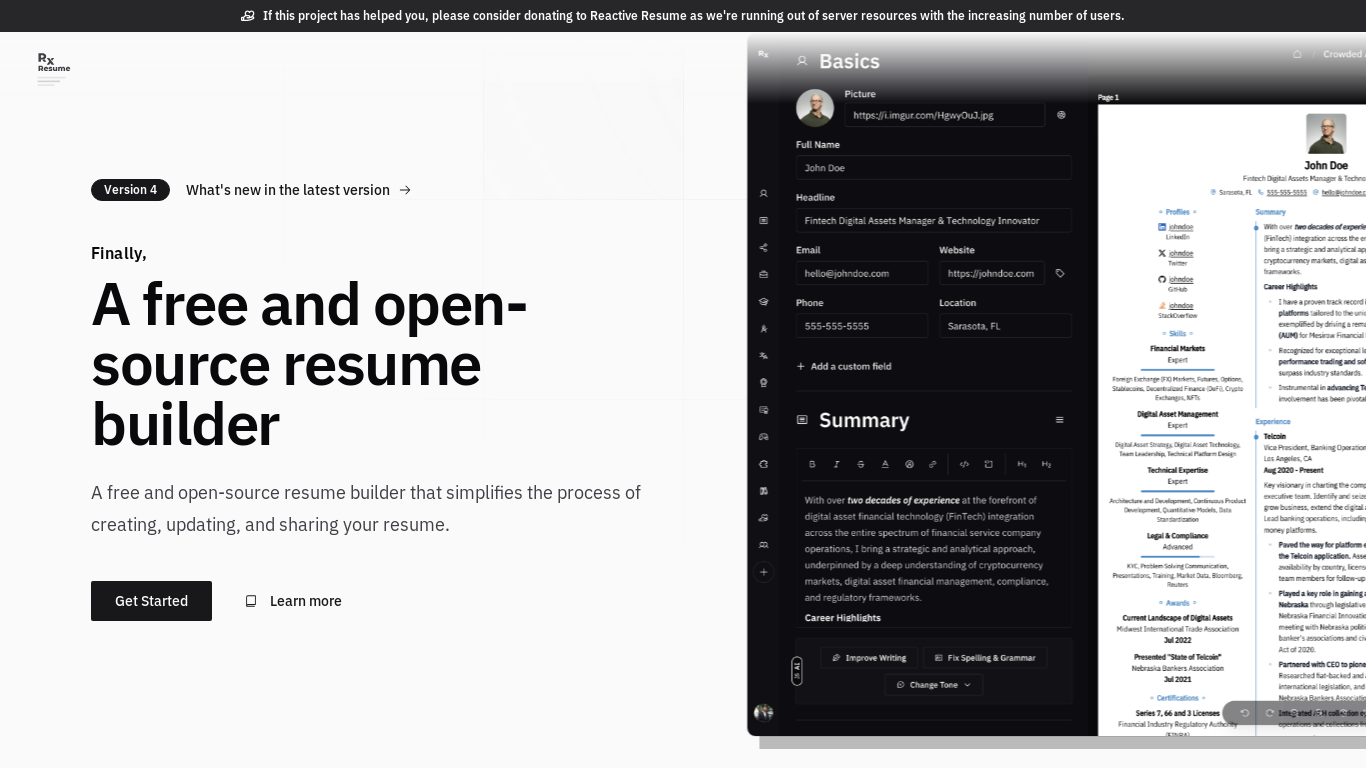This screenshot has height=768, width=1366.
Task: Open the user avatar at the sidebar bottom
Action: (x=763, y=712)
